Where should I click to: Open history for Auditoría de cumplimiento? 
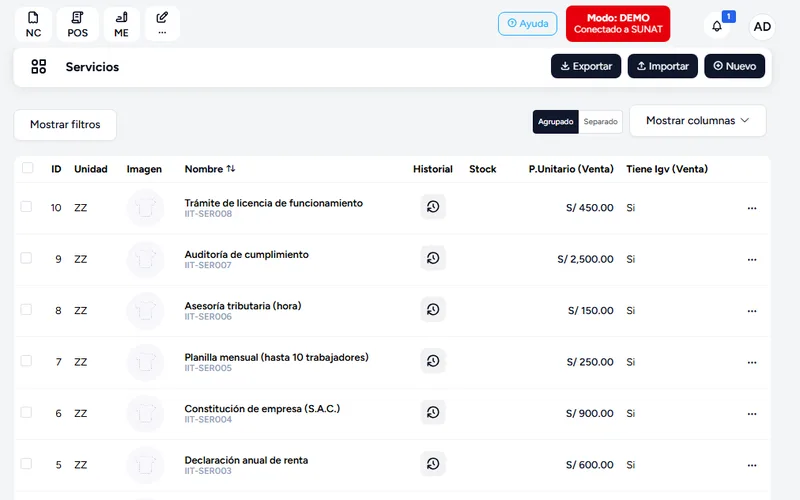[x=433, y=258]
